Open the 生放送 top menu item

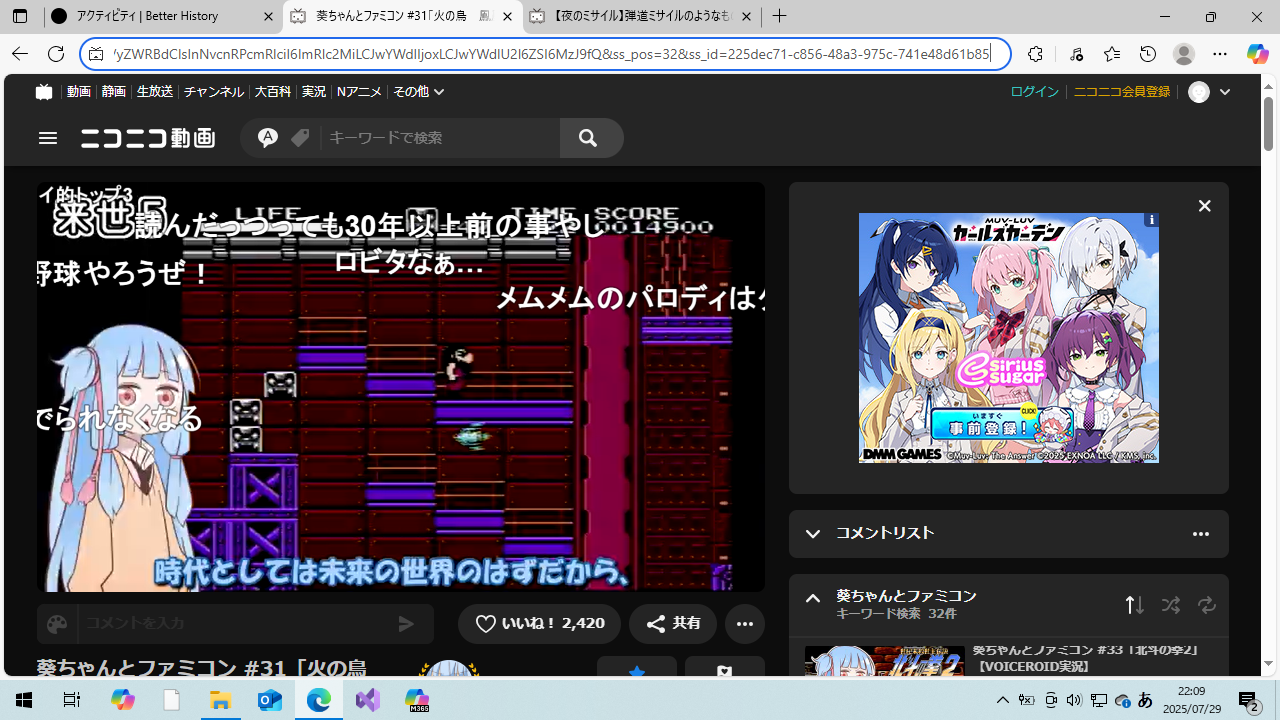155,91
